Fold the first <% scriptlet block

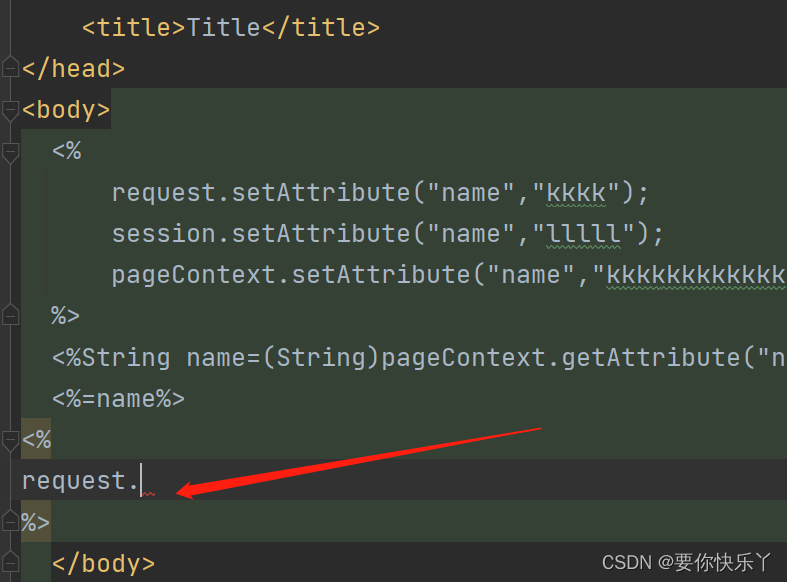point(10,151)
